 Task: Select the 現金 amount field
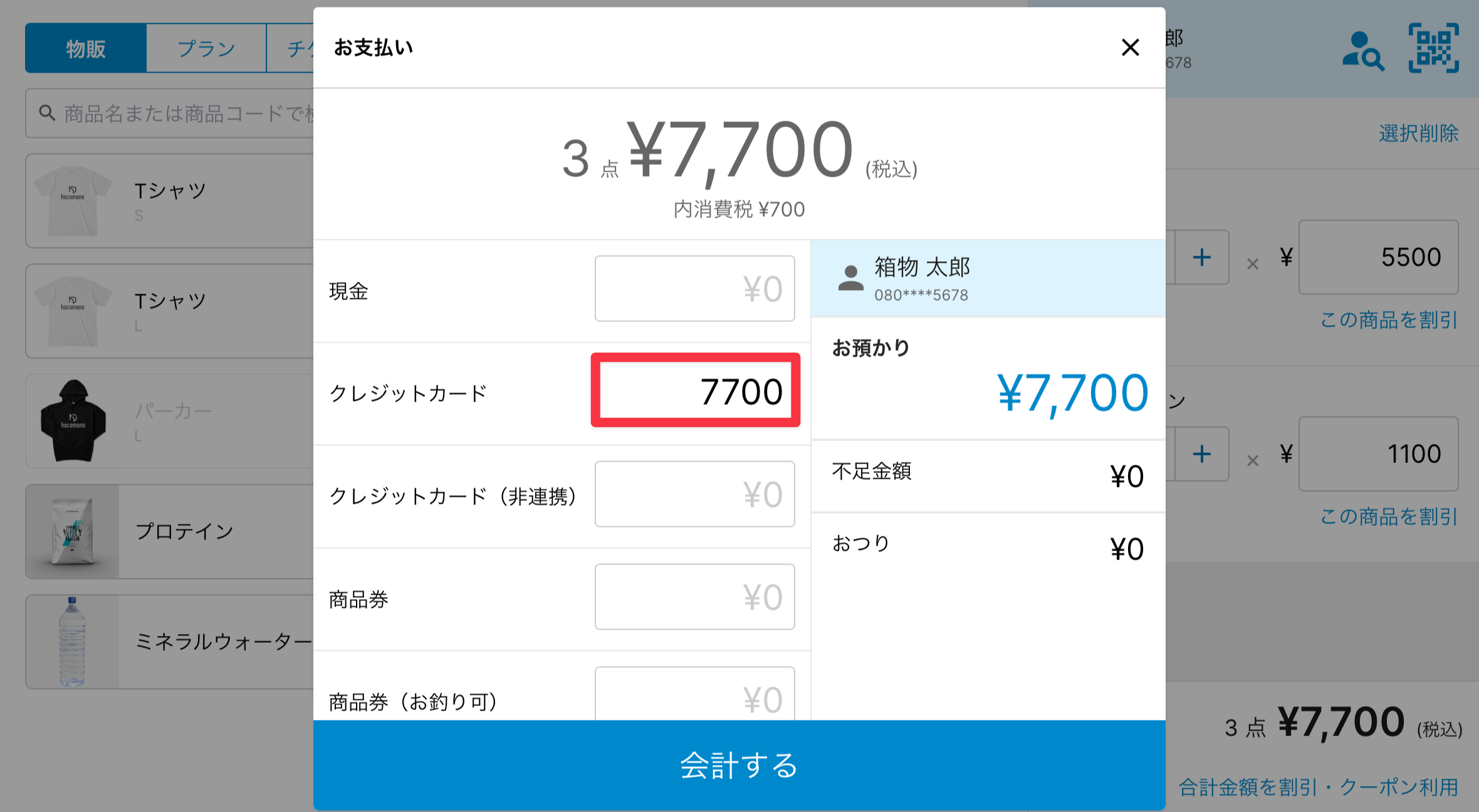click(x=694, y=288)
